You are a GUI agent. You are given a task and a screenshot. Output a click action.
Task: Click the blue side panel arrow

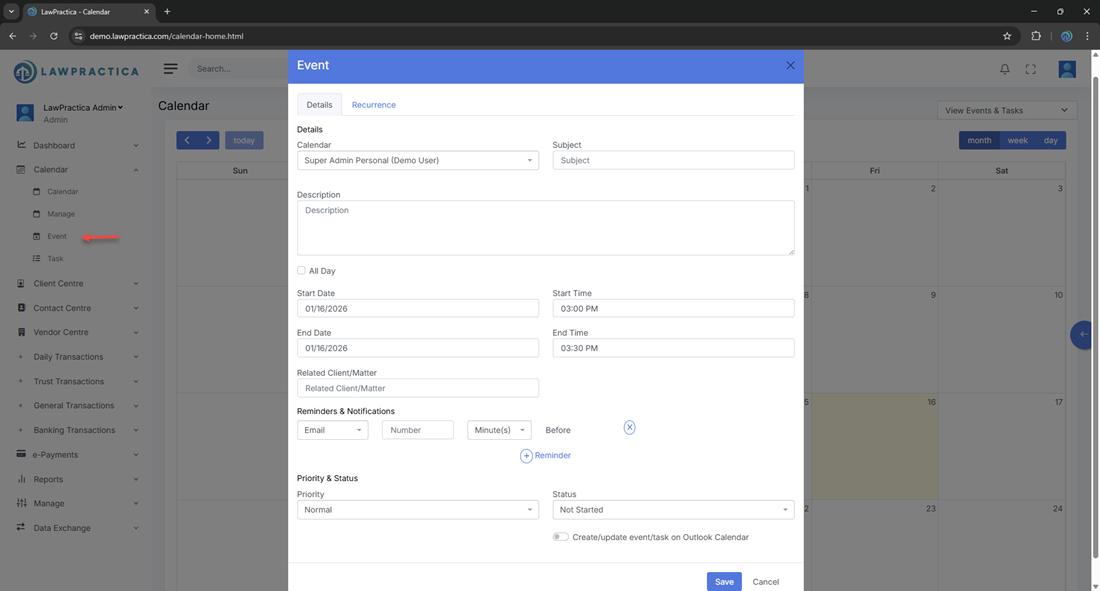coord(1083,334)
